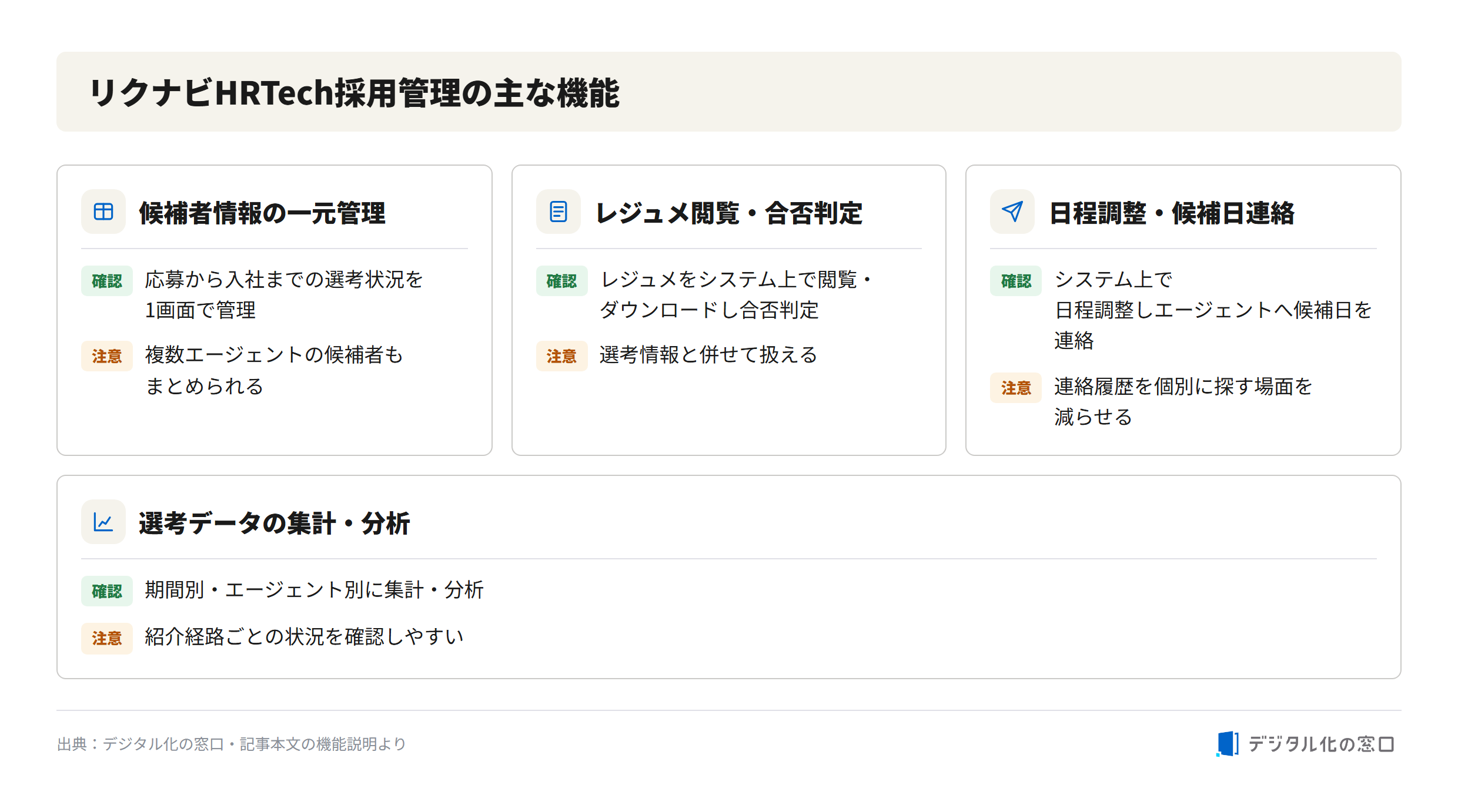Image resolution: width=1458 pixels, height=812 pixels.
Task: Click the source note 出典：デジタル化の窓口・記事本文の機能説明より
Action: click(x=232, y=744)
